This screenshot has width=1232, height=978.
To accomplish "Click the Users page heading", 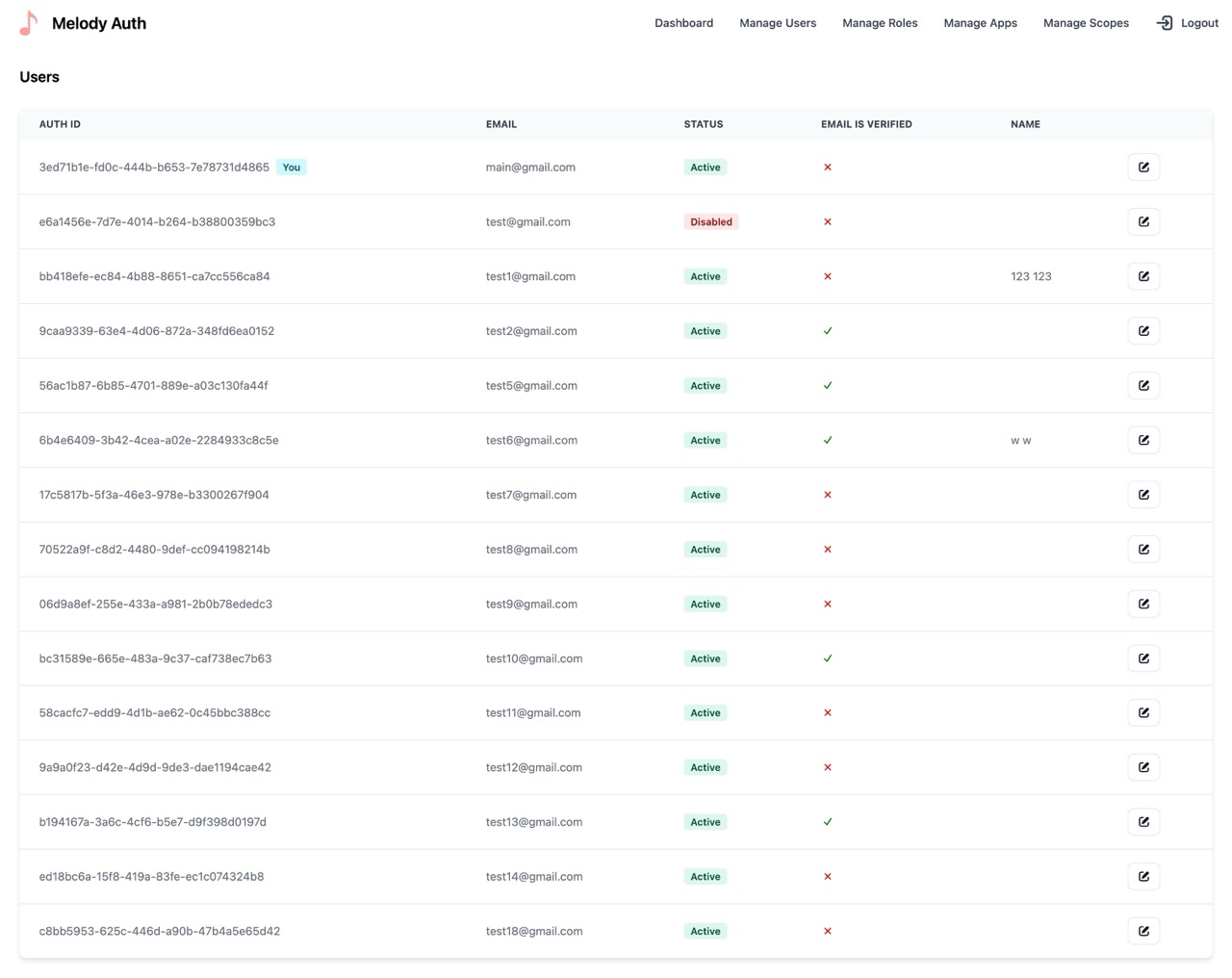I will click(39, 77).
